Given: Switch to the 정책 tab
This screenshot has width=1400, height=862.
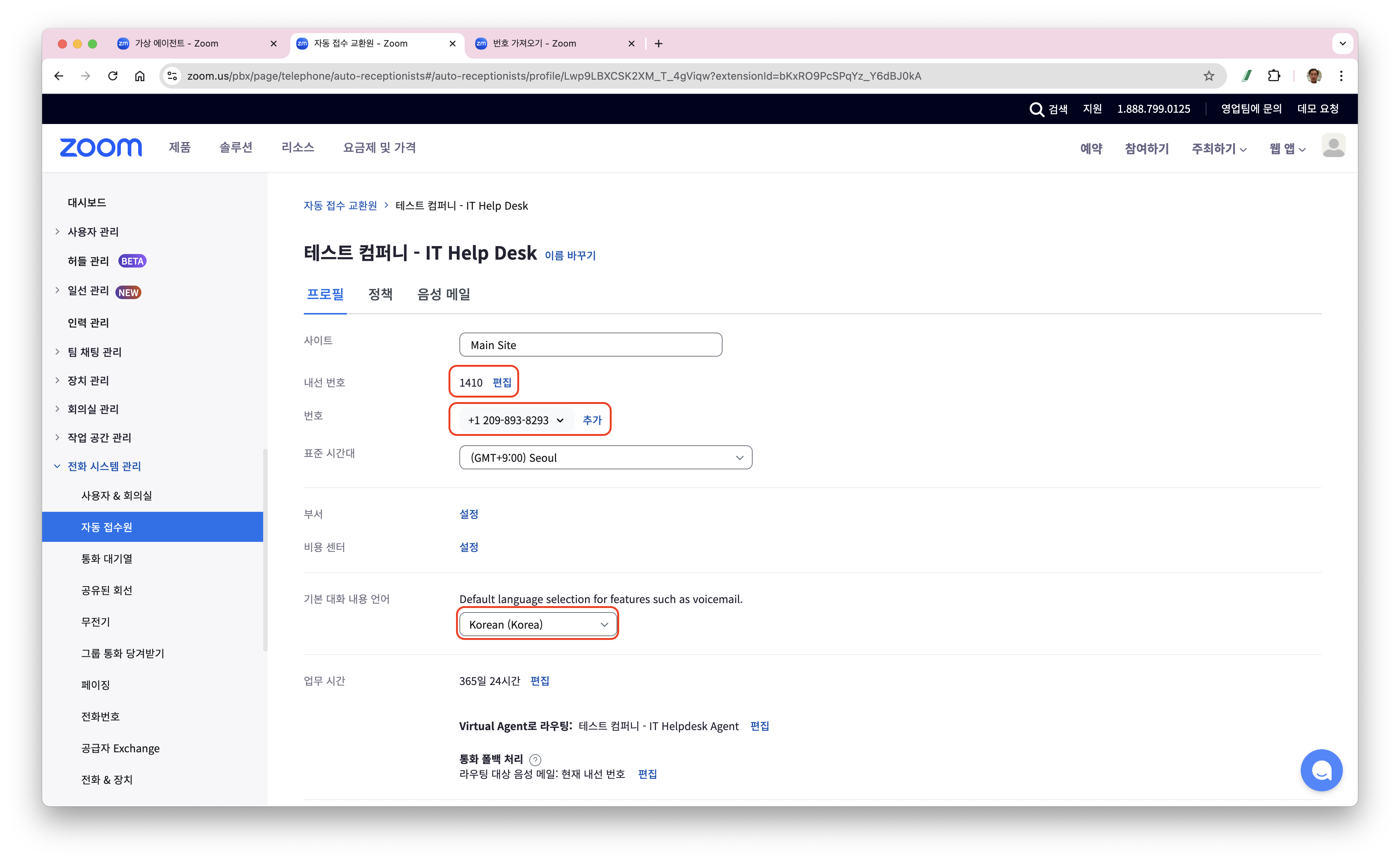Looking at the screenshot, I should coord(380,294).
